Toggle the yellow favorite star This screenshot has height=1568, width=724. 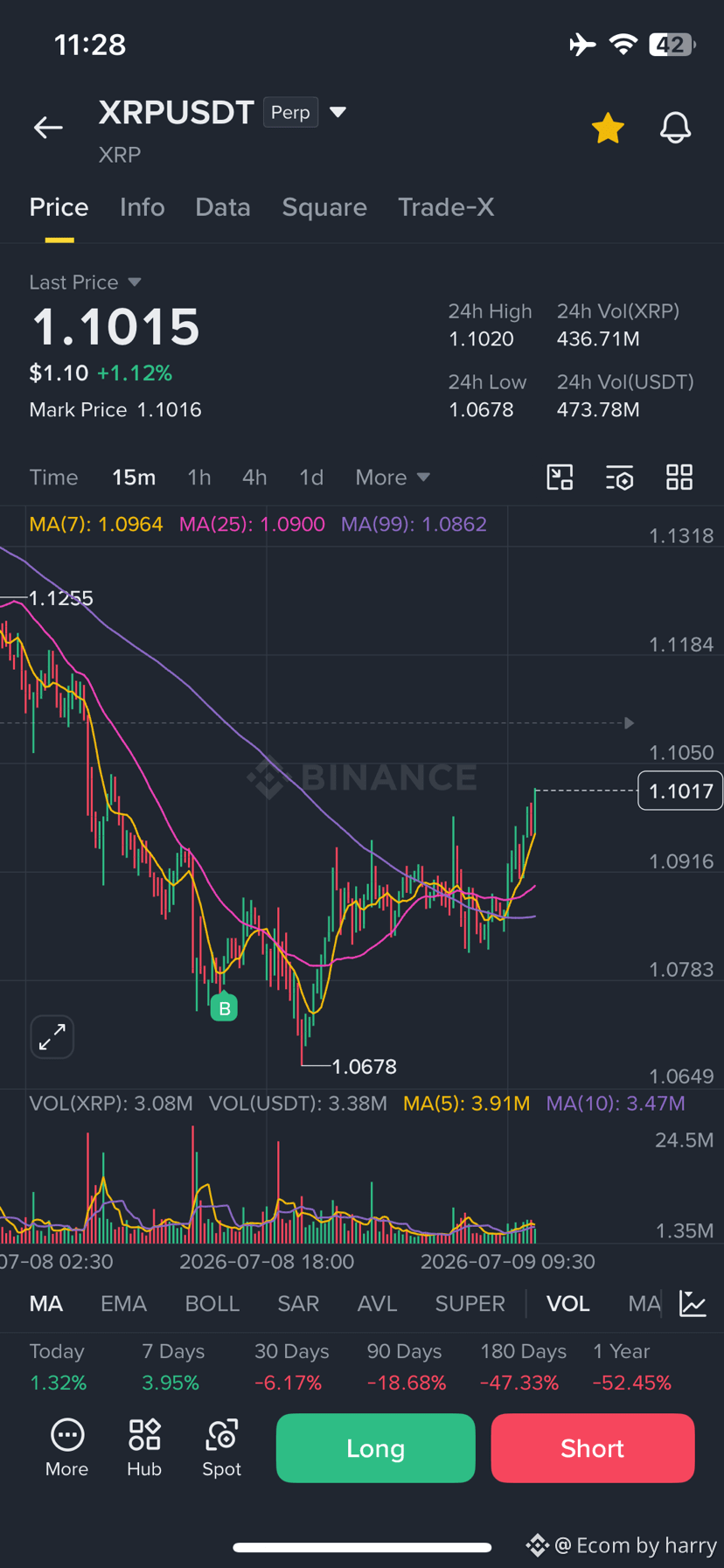[x=608, y=129]
